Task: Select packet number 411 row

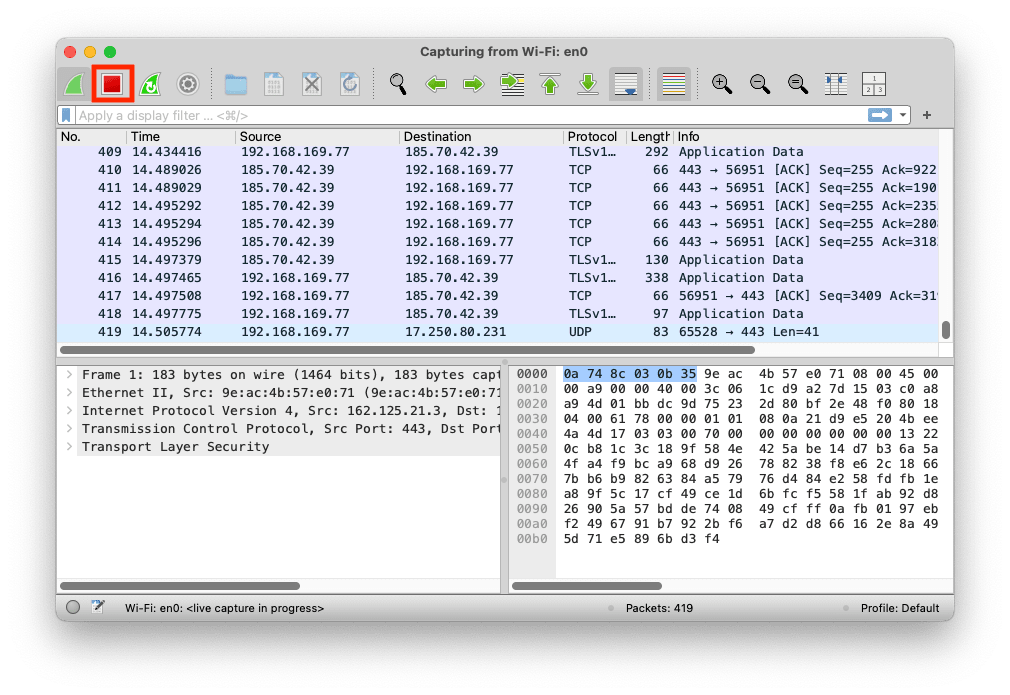Action: 497,188
